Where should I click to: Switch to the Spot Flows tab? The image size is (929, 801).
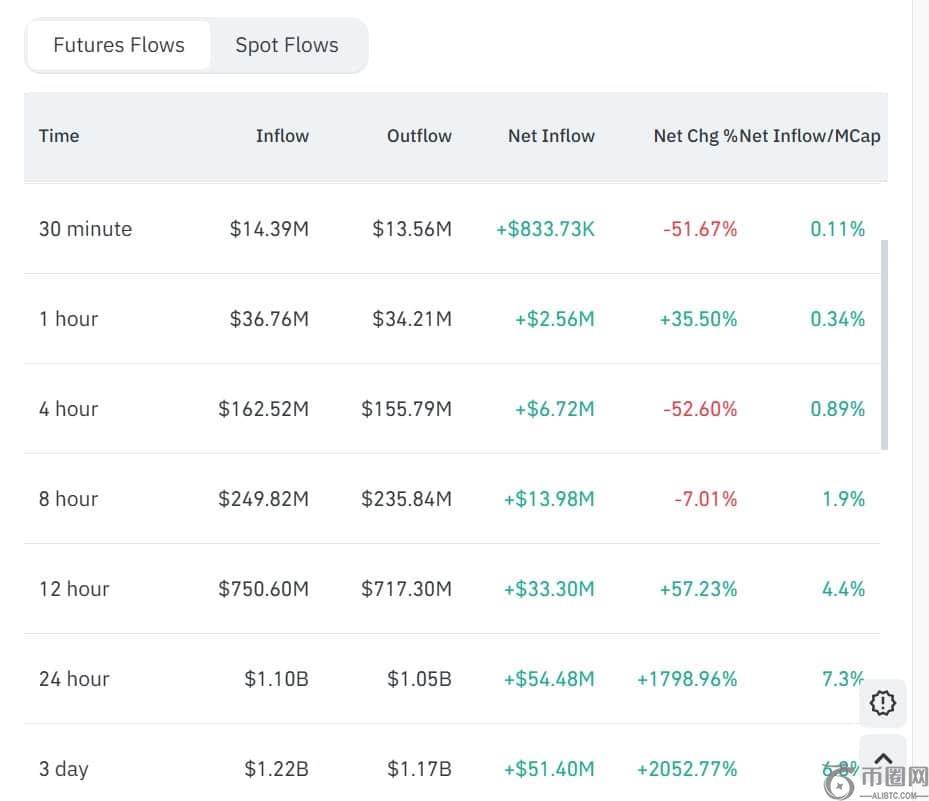click(286, 45)
